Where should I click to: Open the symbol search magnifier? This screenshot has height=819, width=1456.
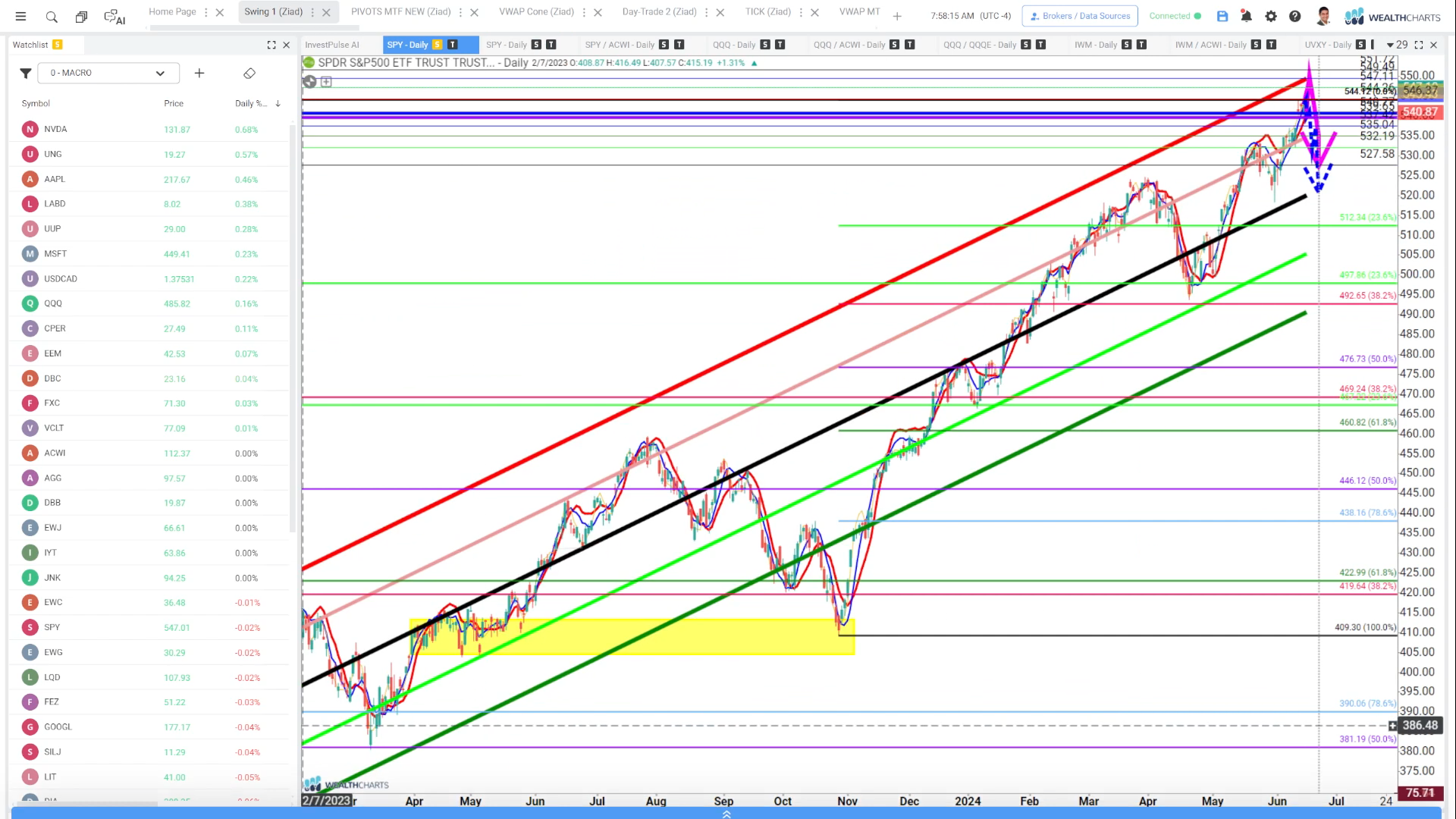coord(52,16)
